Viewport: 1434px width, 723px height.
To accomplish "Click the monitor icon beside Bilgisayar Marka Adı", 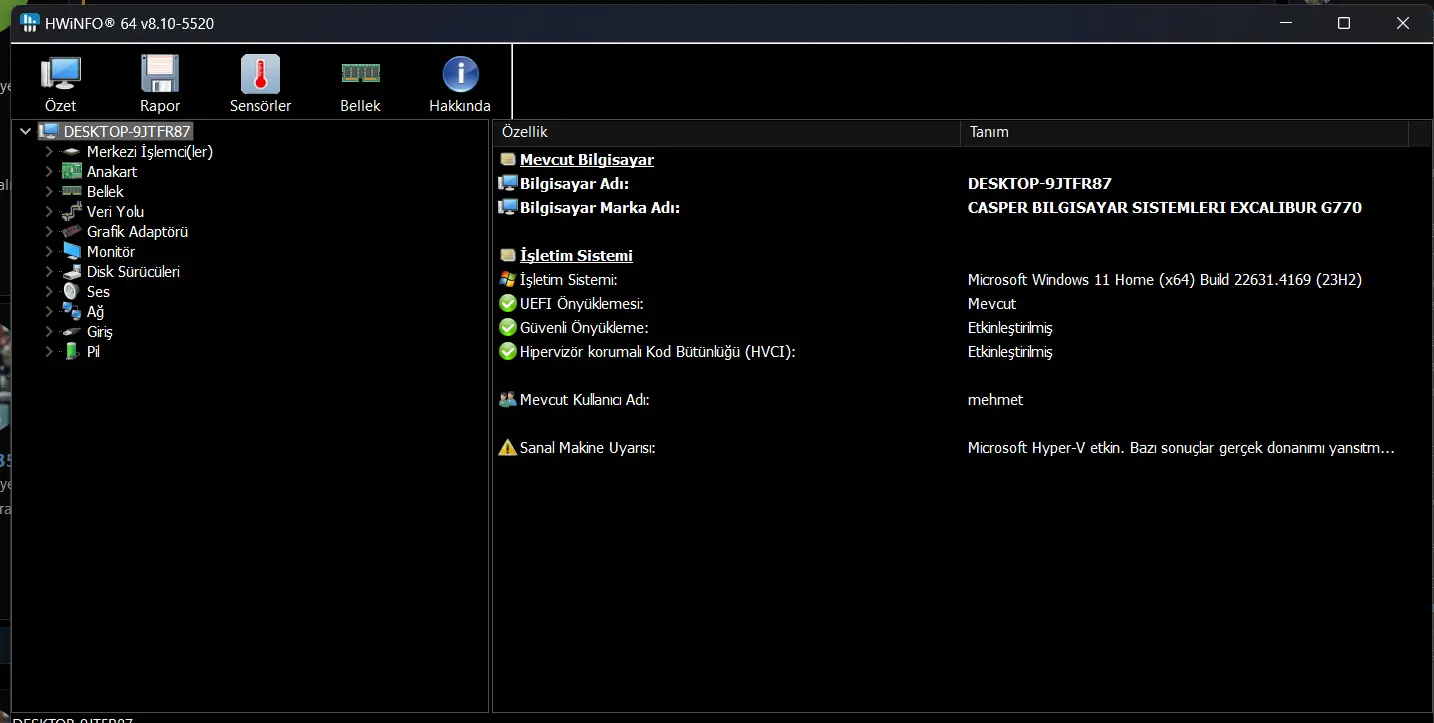I will tap(508, 208).
